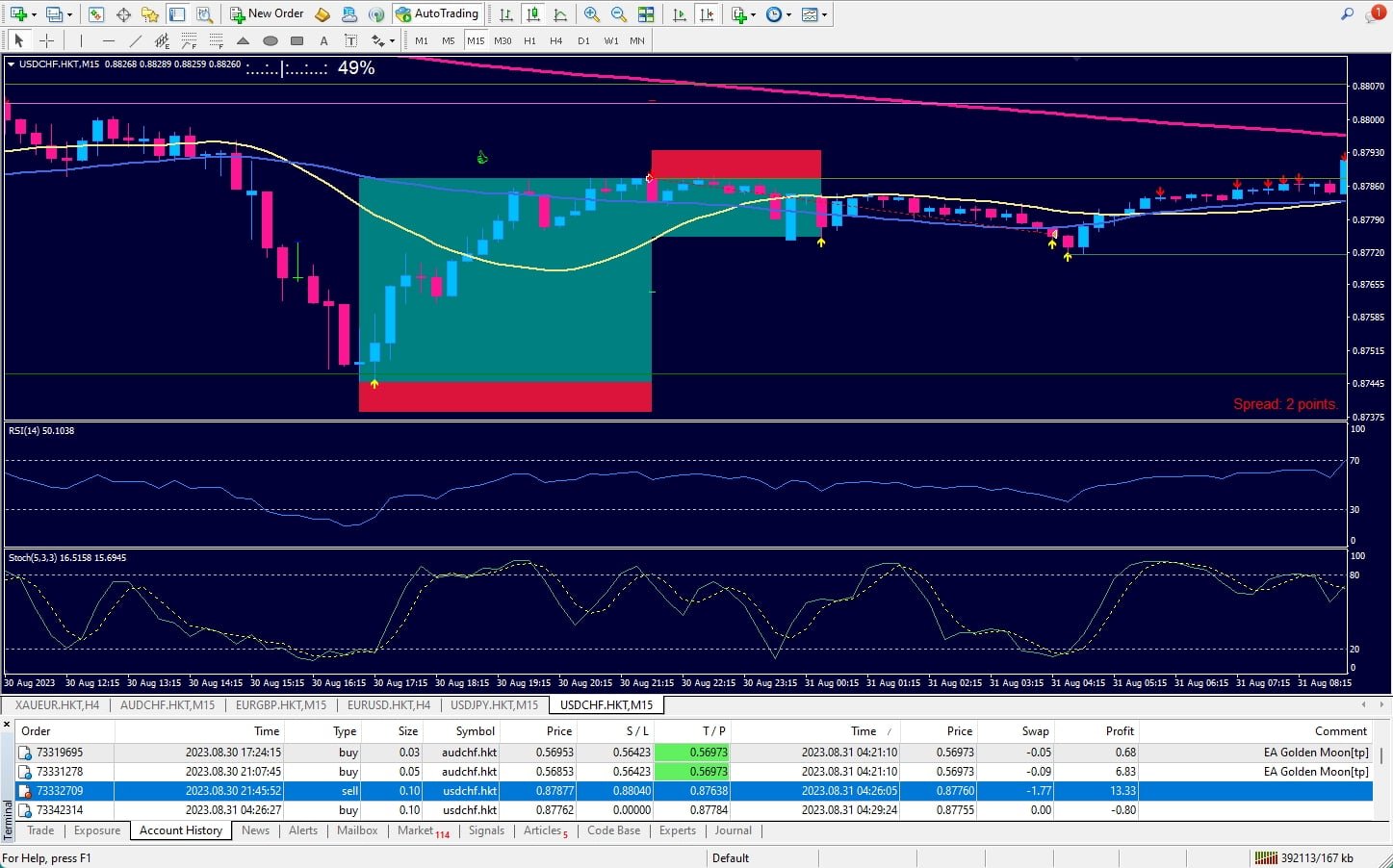
Task: Open the chat notifications icon with red badge
Action: pos(1374,14)
